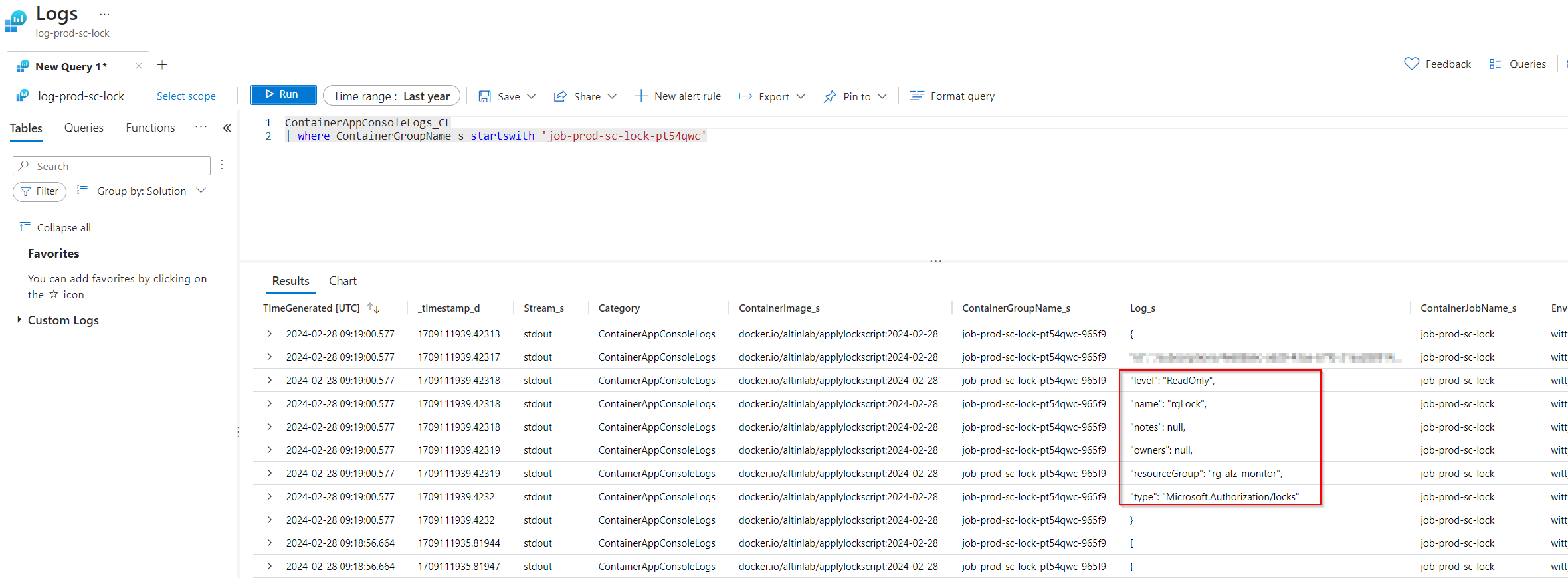Expand the row with "owners": null log
This screenshot has height=578, width=1568.
click(269, 450)
